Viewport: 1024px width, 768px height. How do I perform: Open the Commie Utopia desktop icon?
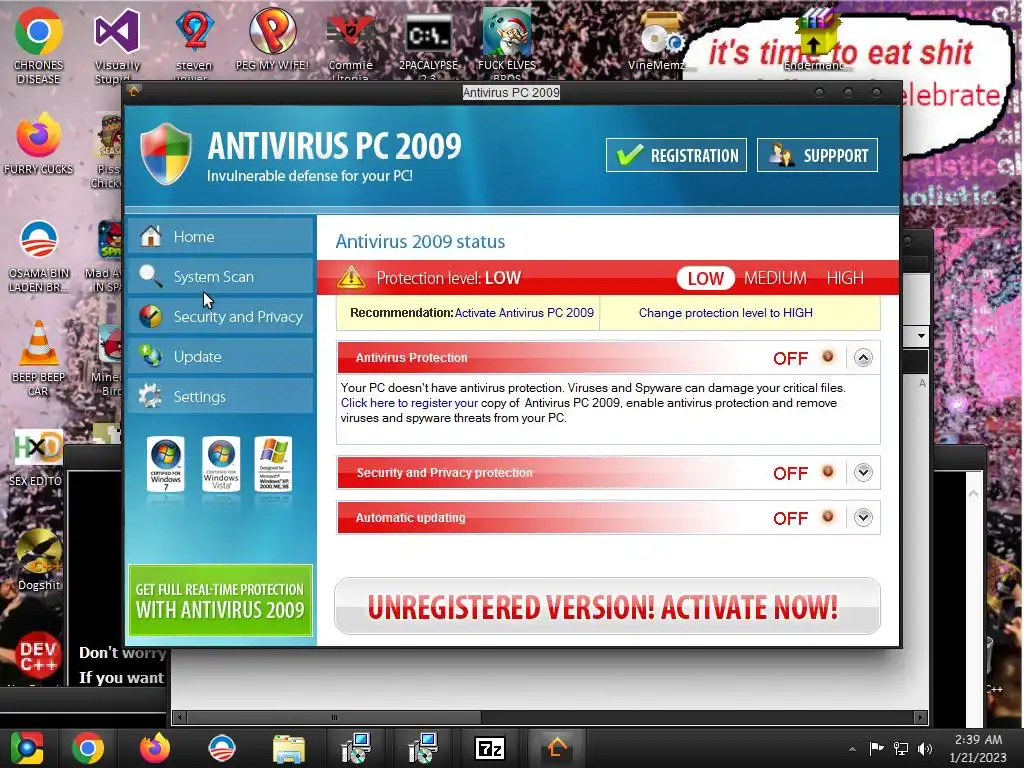[351, 42]
